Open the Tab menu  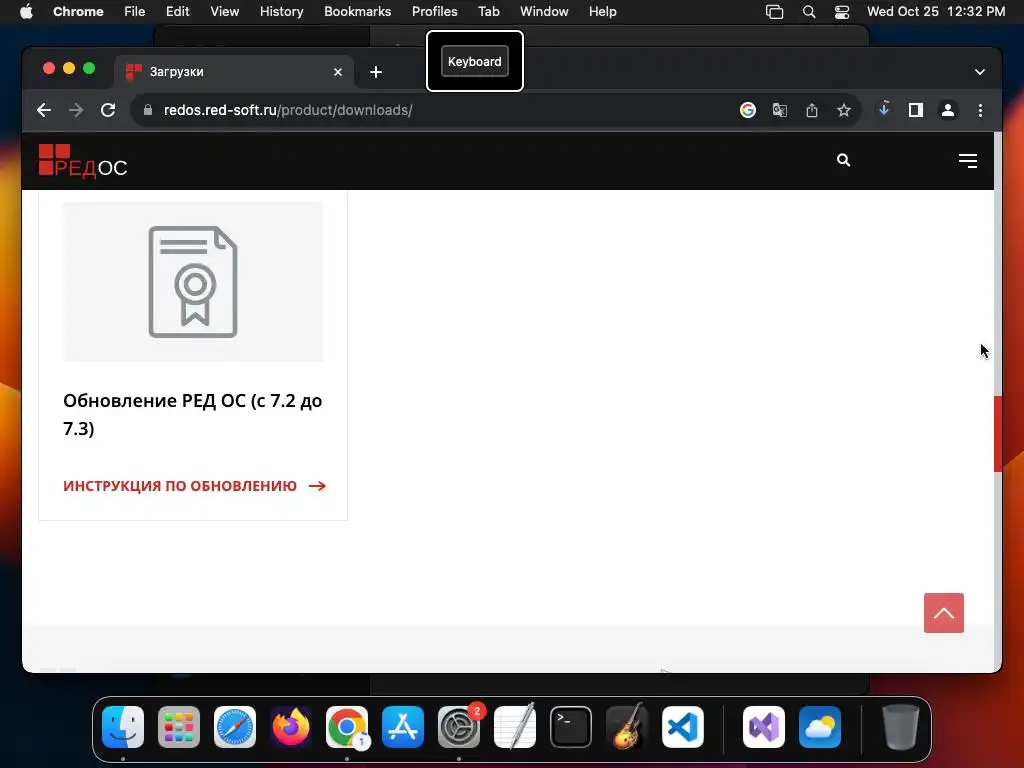coord(488,12)
